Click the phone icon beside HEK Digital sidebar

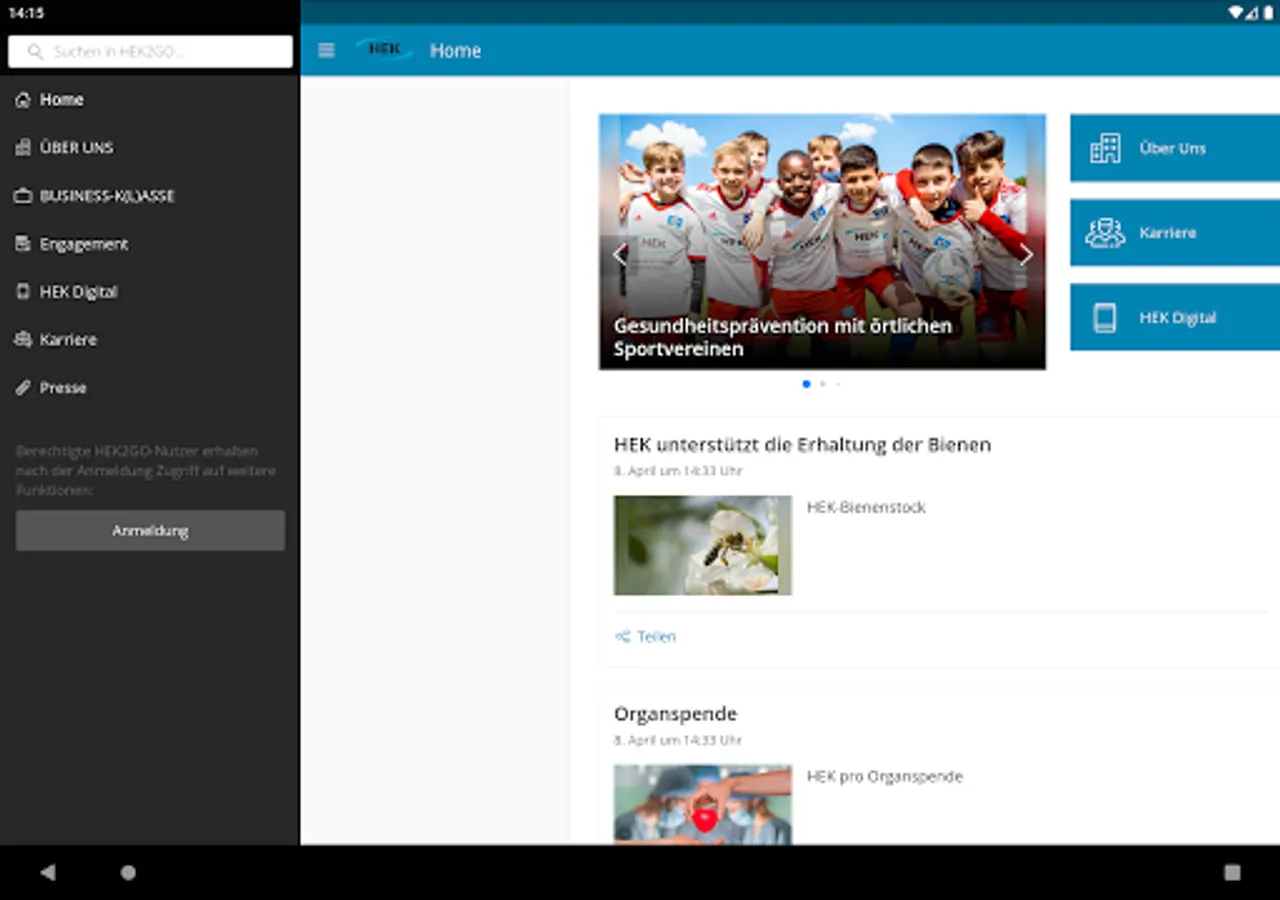pos(23,292)
